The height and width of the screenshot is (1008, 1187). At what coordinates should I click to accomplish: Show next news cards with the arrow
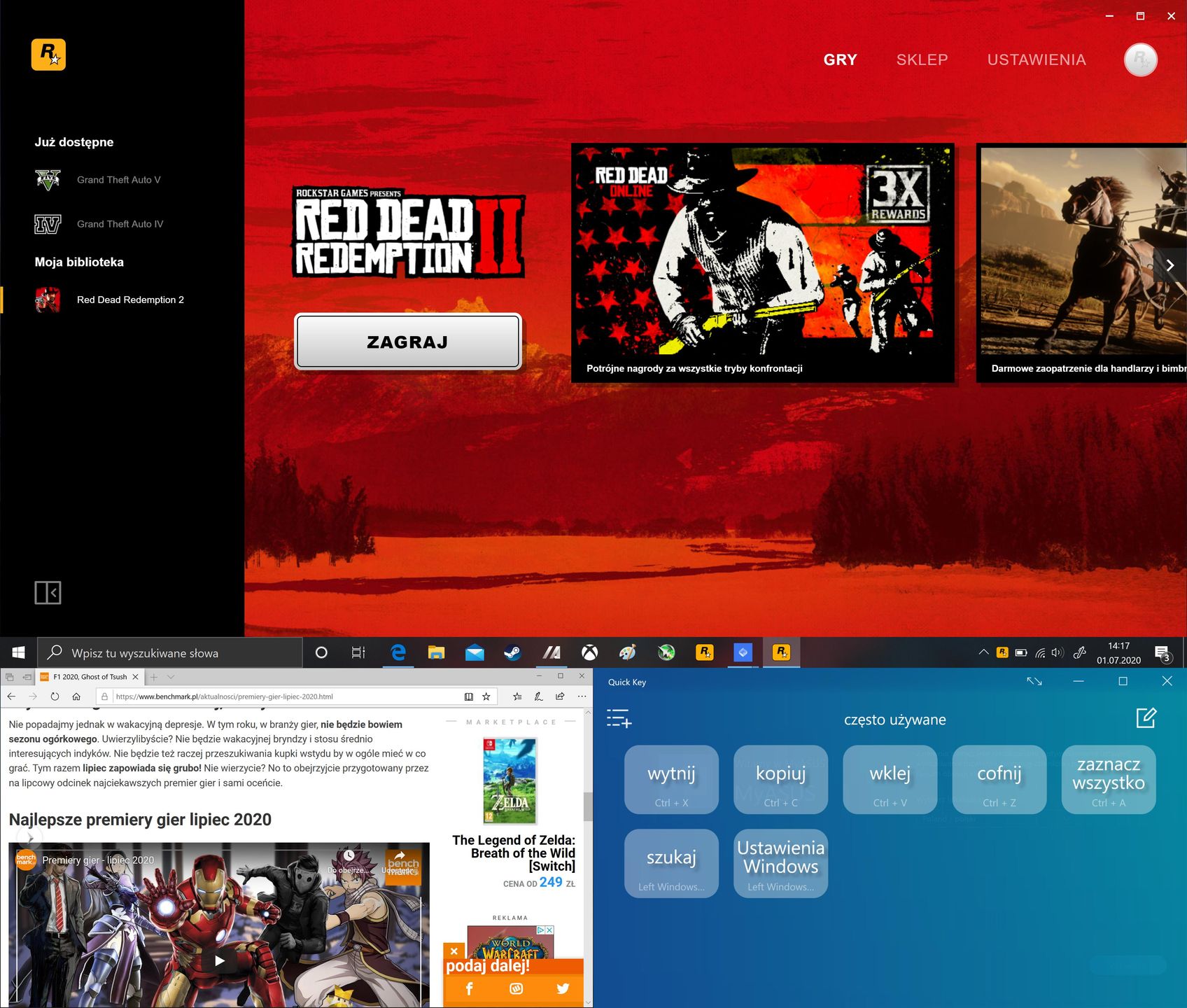tap(1170, 265)
